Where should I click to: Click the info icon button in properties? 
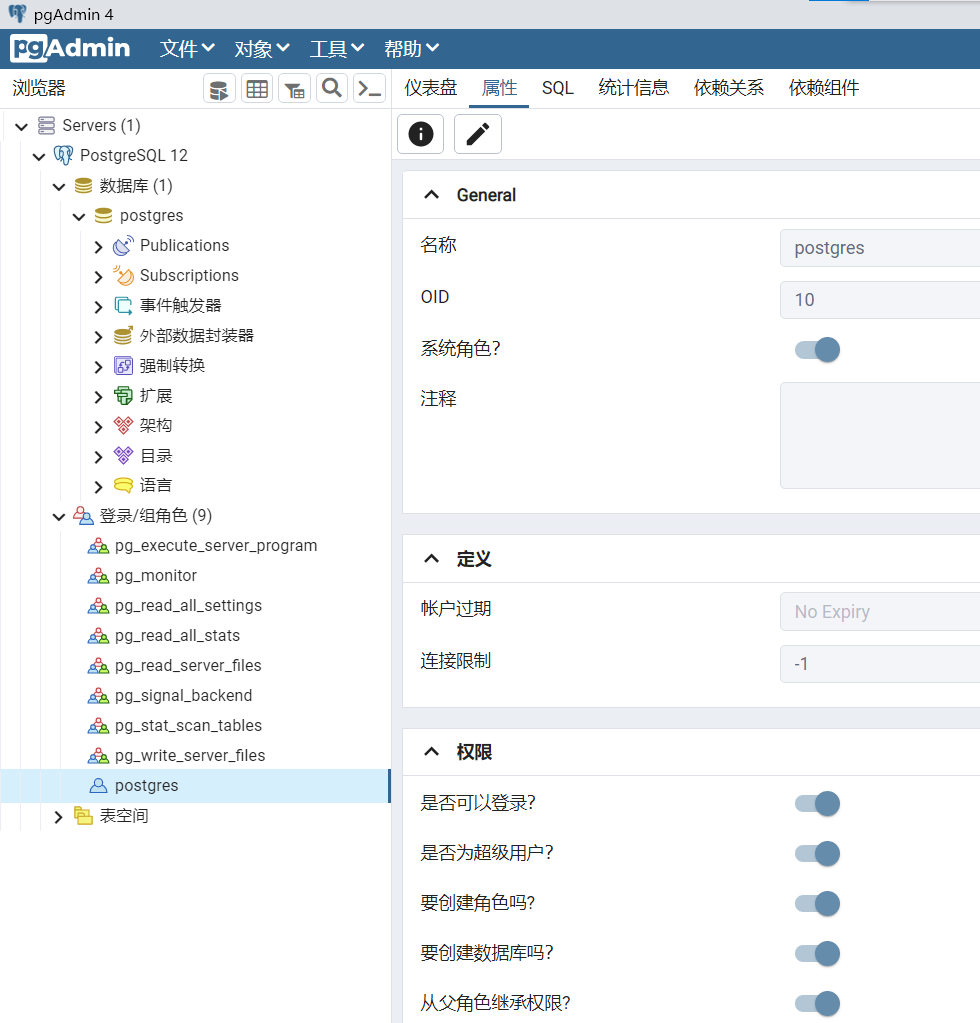421,134
